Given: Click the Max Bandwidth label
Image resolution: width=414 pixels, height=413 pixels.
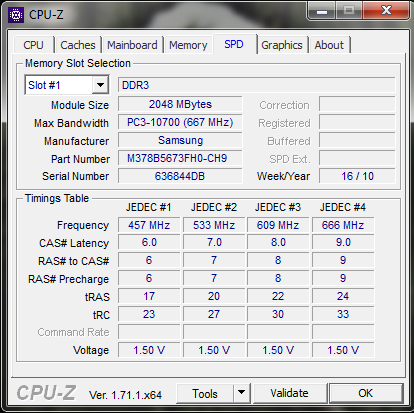Looking at the screenshot, I should [71, 123].
